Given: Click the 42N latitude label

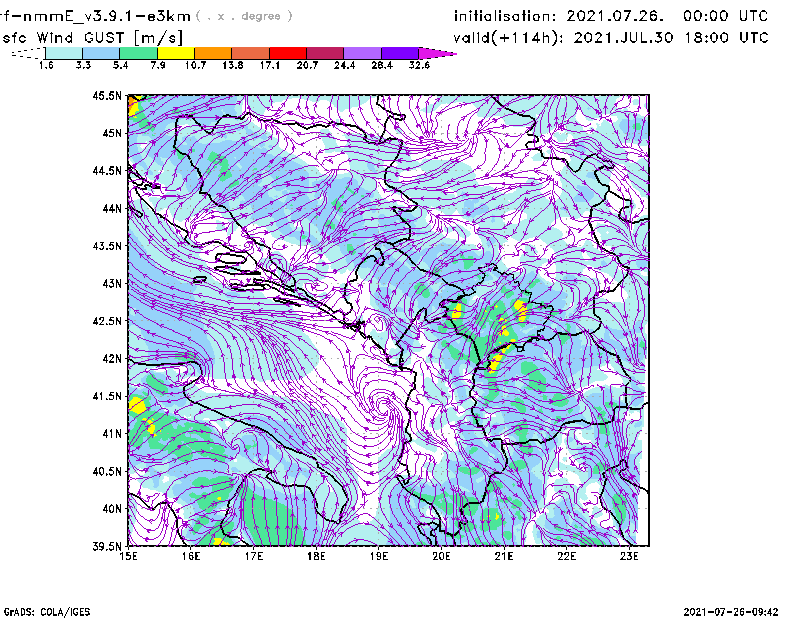Looking at the screenshot, I should coord(112,359).
